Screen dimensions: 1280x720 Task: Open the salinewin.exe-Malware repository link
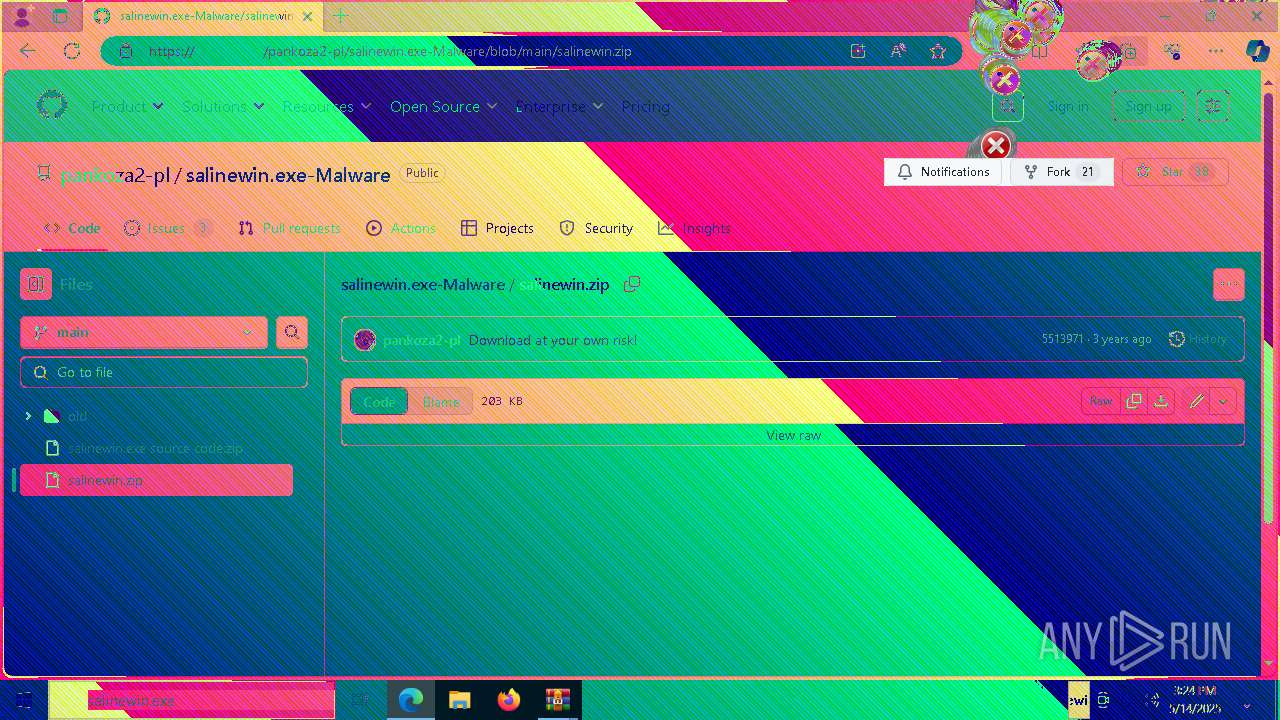(x=288, y=175)
